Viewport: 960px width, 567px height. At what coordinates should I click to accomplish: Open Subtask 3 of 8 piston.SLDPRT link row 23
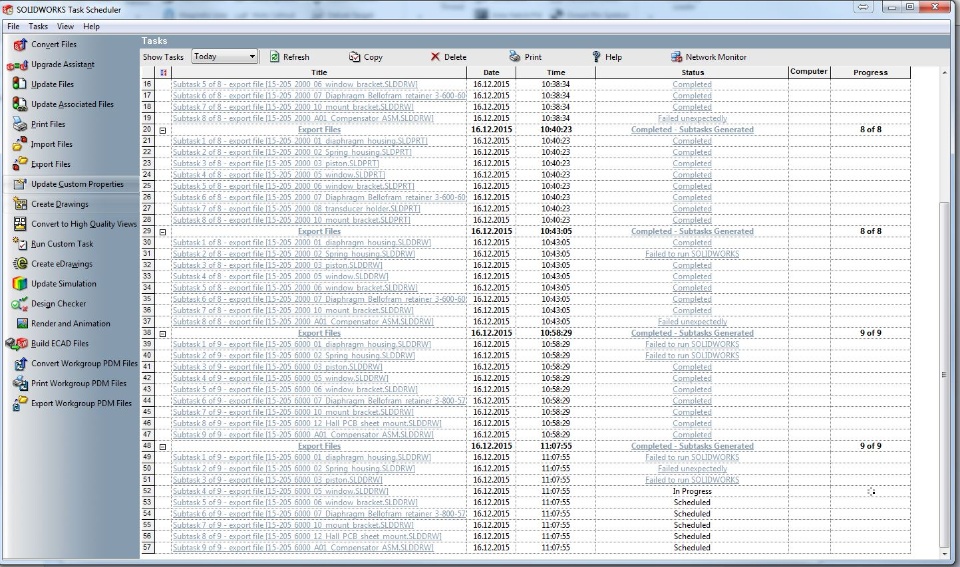tap(276, 163)
